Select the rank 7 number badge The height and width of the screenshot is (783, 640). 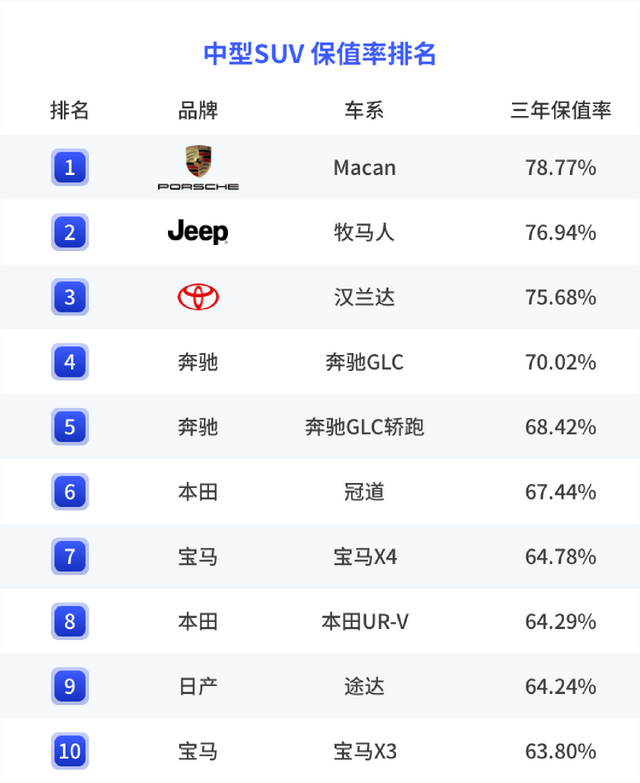70,556
